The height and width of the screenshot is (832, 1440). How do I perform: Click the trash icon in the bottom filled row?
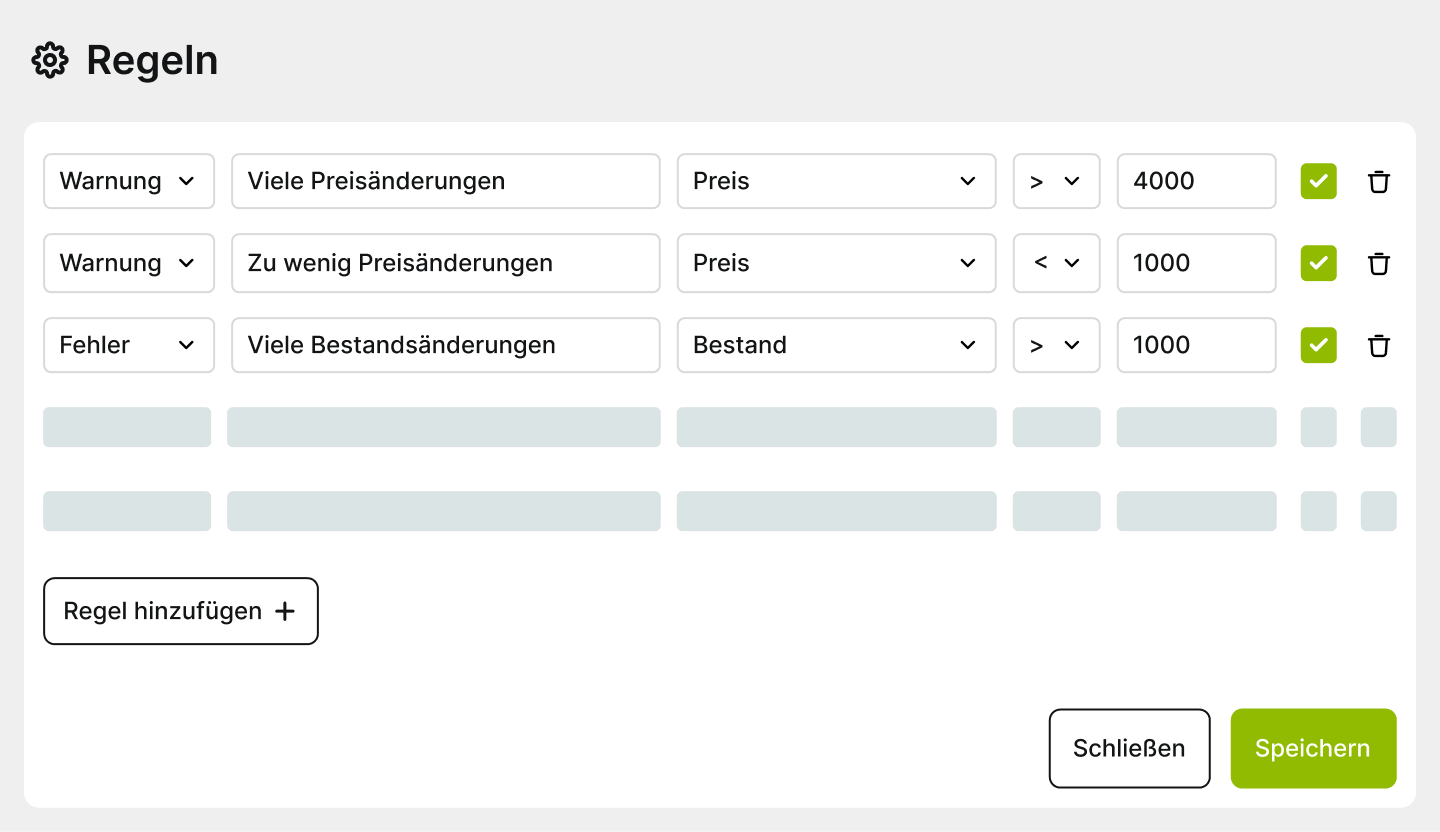click(1379, 345)
